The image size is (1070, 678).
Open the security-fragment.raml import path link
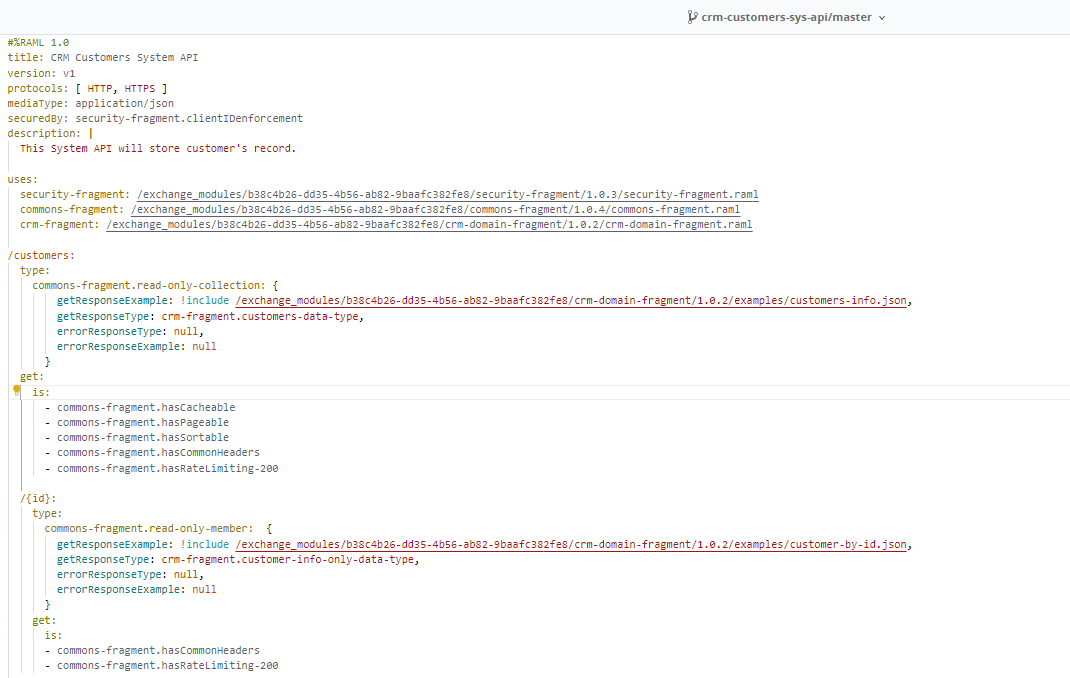[x=448, y=194]
